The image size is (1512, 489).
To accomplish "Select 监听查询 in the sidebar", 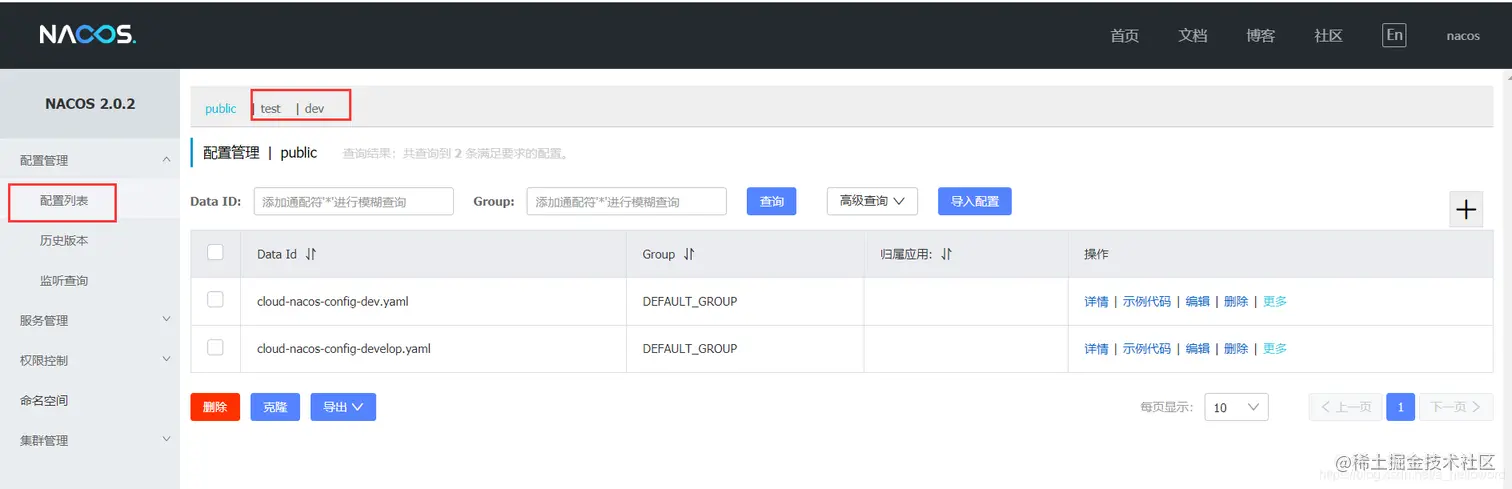I will tap(64, 281).
